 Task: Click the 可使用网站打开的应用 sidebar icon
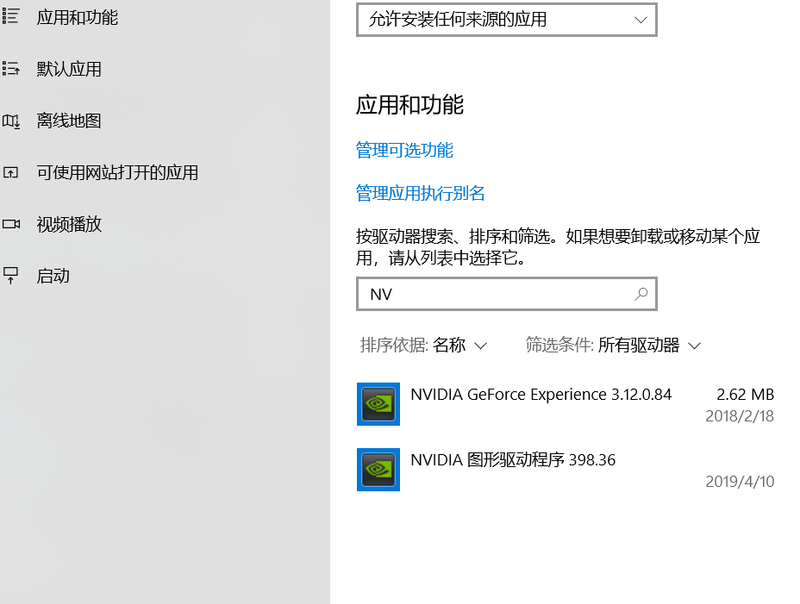tap(11, 173)
